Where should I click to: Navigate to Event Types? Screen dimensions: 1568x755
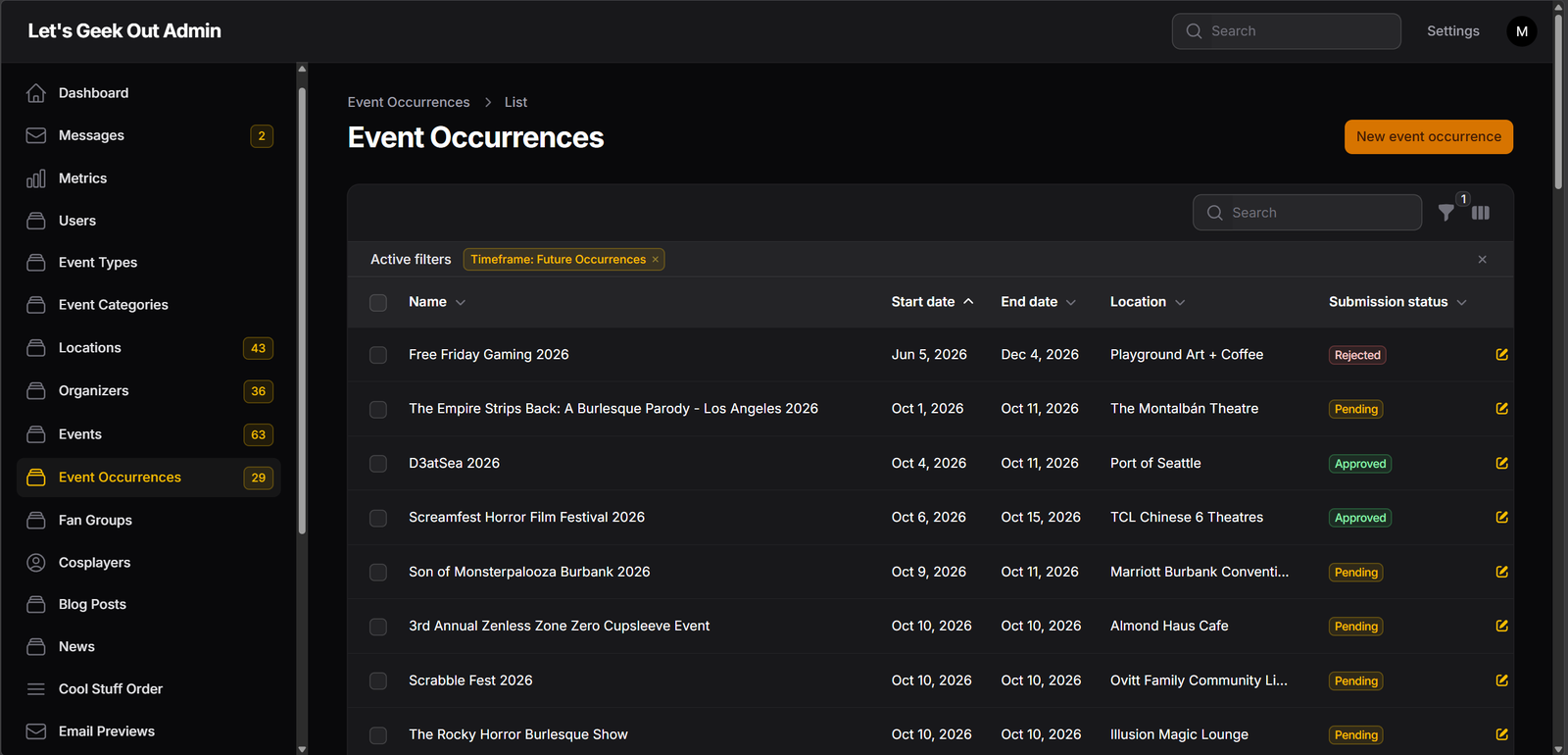pos(149,263)
